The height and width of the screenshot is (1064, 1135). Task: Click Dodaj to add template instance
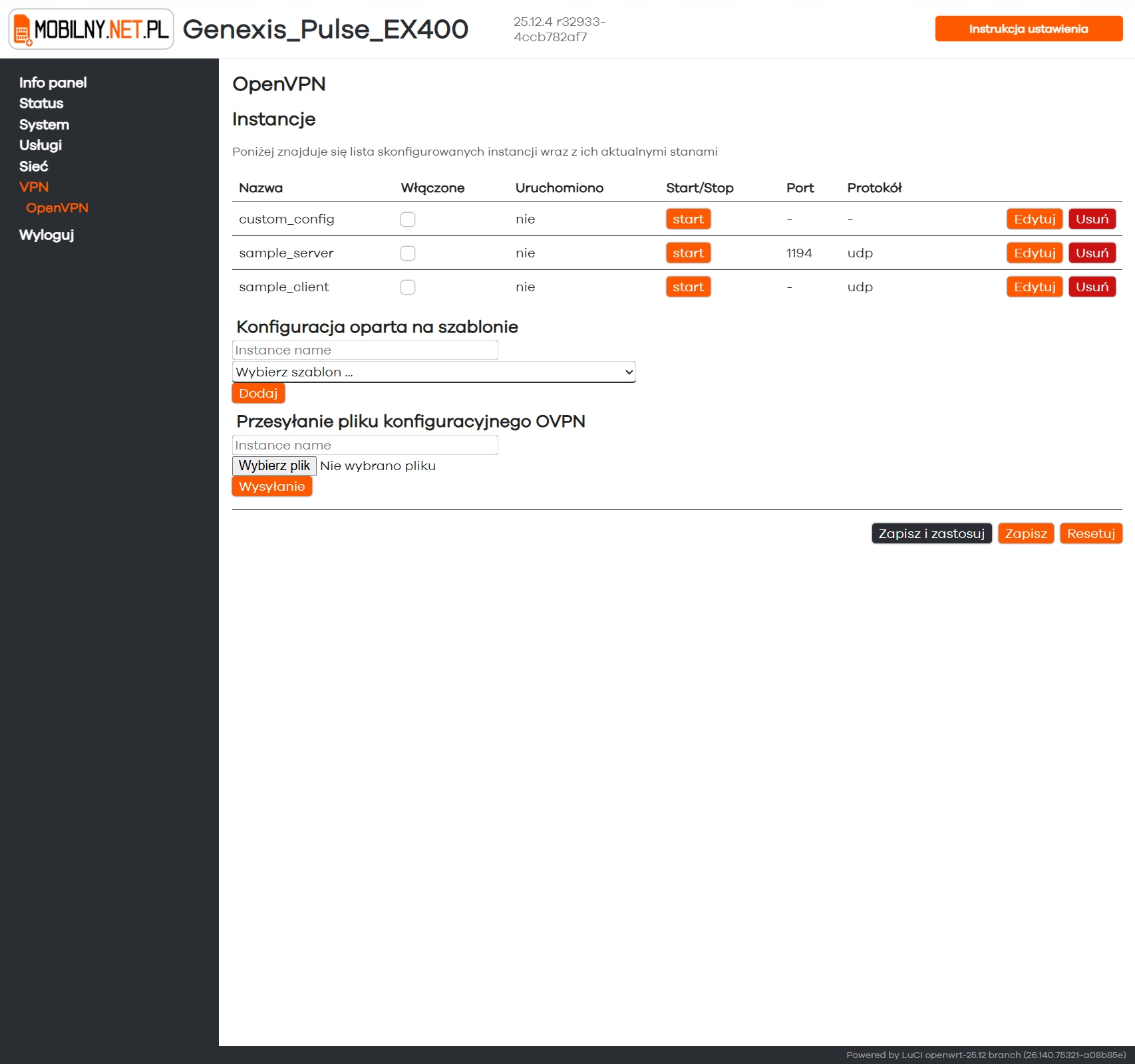(258, 393)
